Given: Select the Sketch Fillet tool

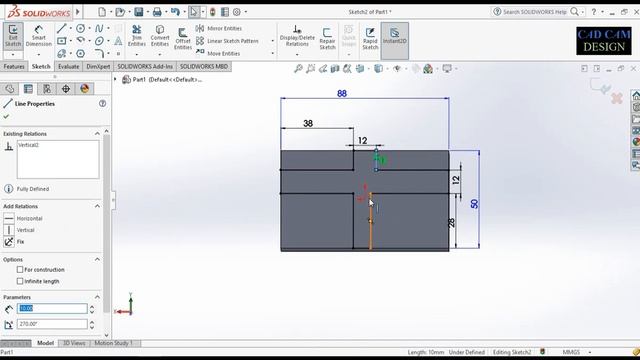Looking at the screenshot, I should [99, 53].
